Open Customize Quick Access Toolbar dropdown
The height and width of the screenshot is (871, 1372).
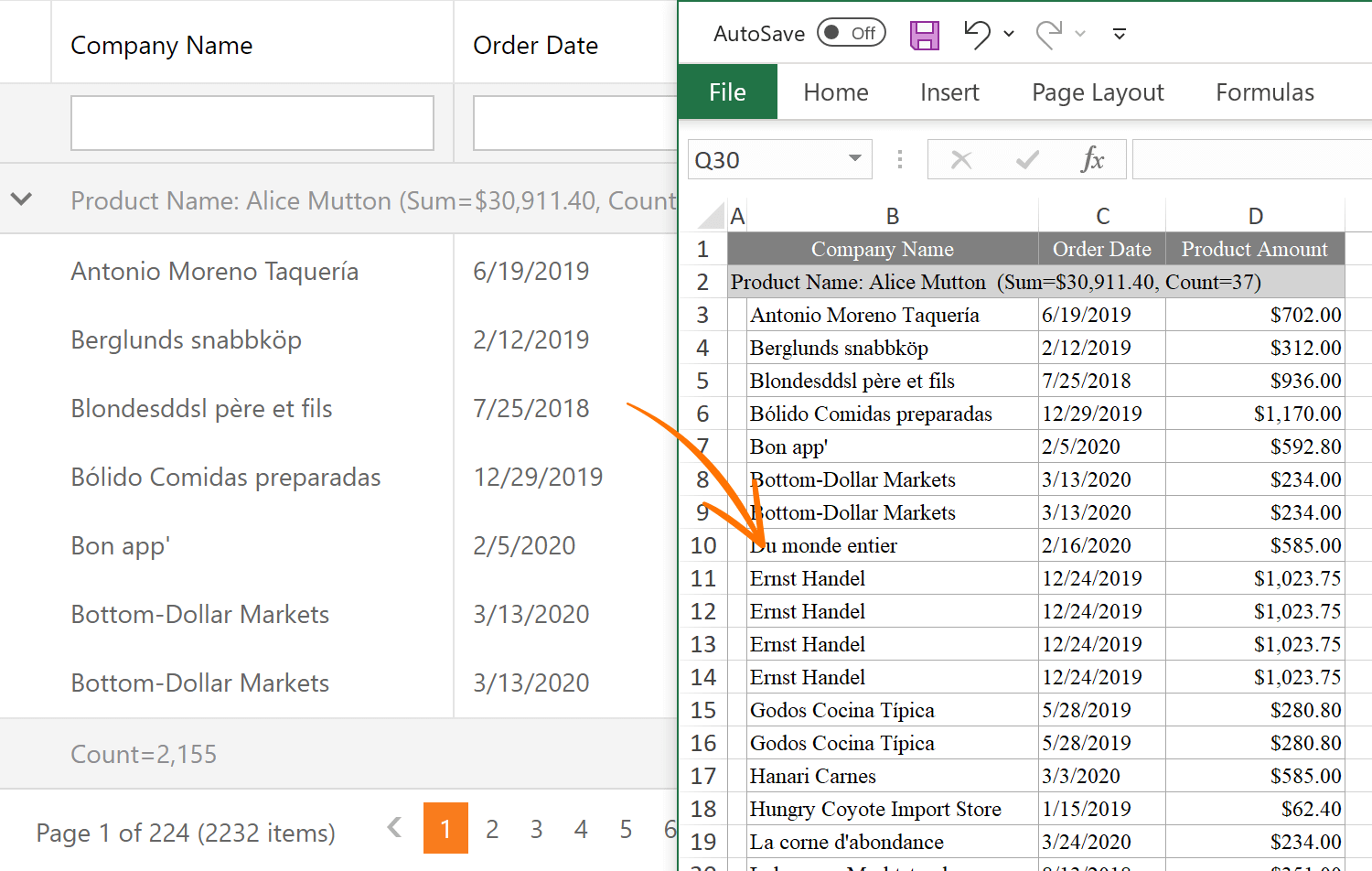pos(1119,34)
